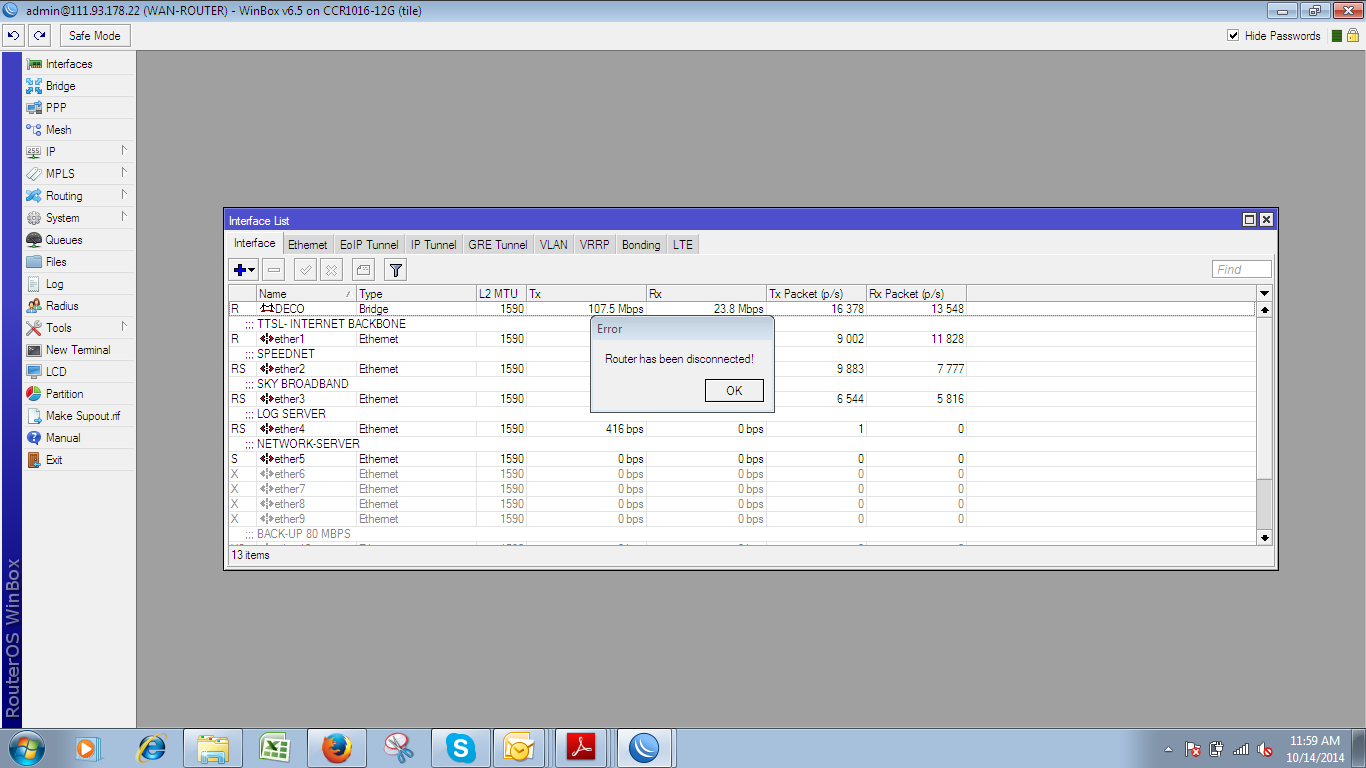Switch to the Interface tab

[255, 243]
